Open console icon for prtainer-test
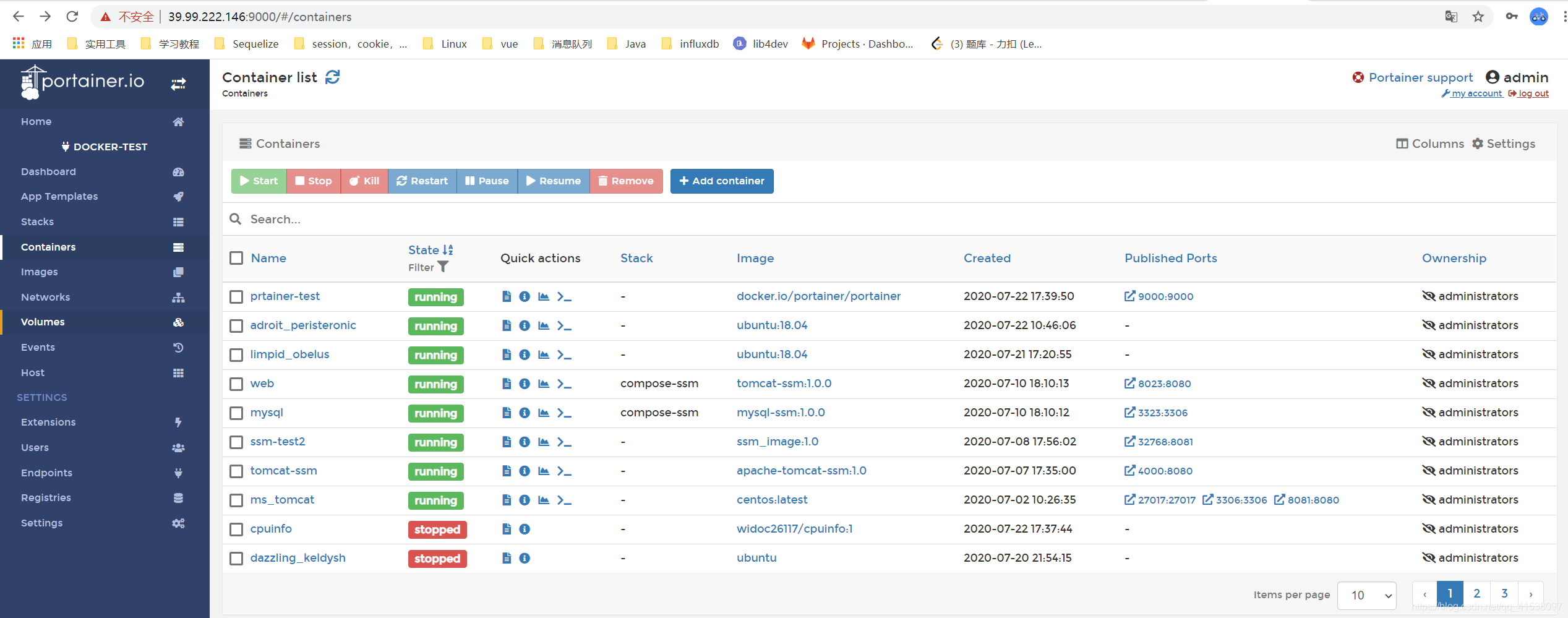Viewport: 1568px width, 618px height. 564,296
